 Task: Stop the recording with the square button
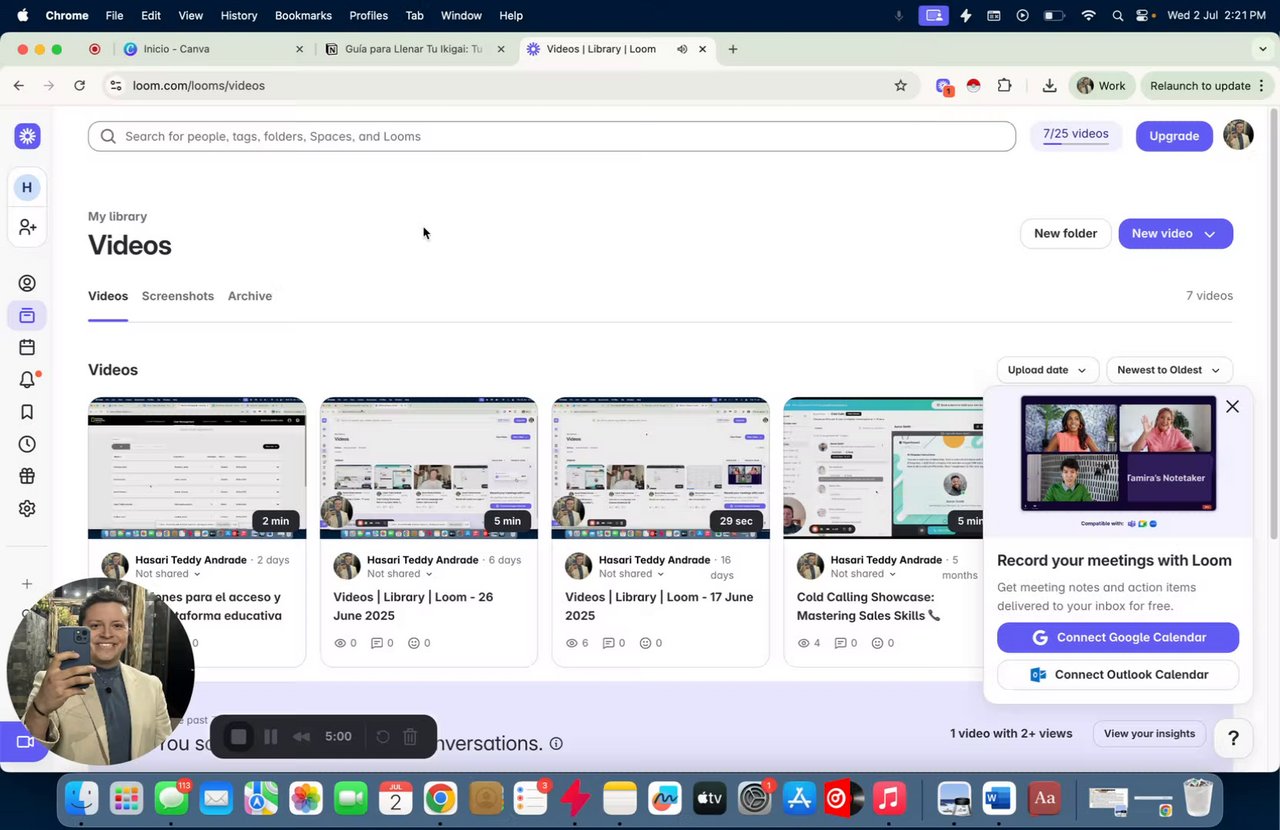click(x=238, y=737)
